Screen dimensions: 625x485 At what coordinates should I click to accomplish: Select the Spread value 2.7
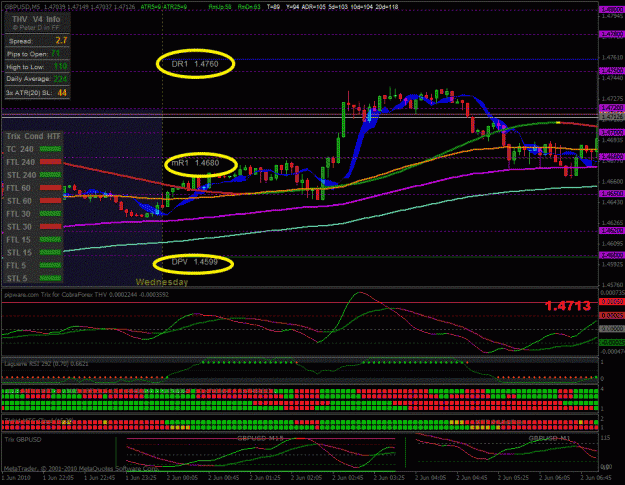(61, 40)
